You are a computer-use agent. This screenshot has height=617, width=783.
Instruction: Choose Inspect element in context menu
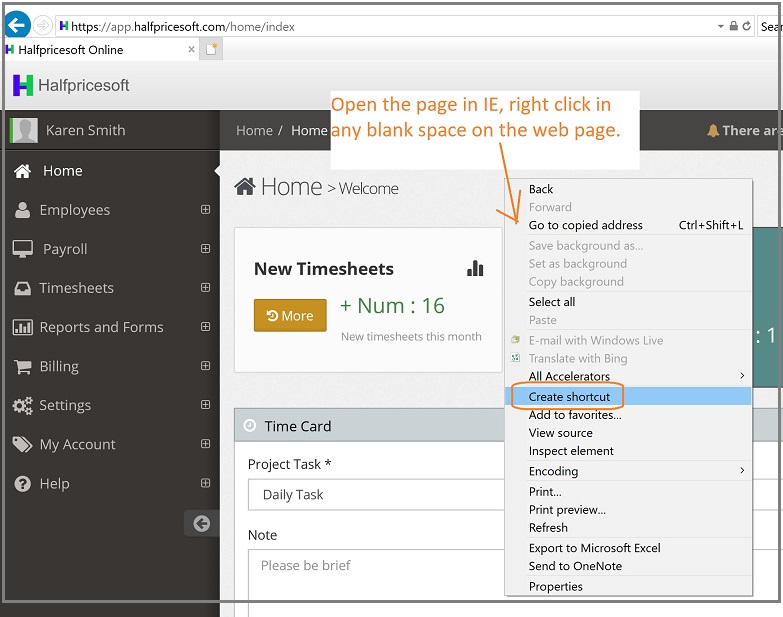pos(628,451)
